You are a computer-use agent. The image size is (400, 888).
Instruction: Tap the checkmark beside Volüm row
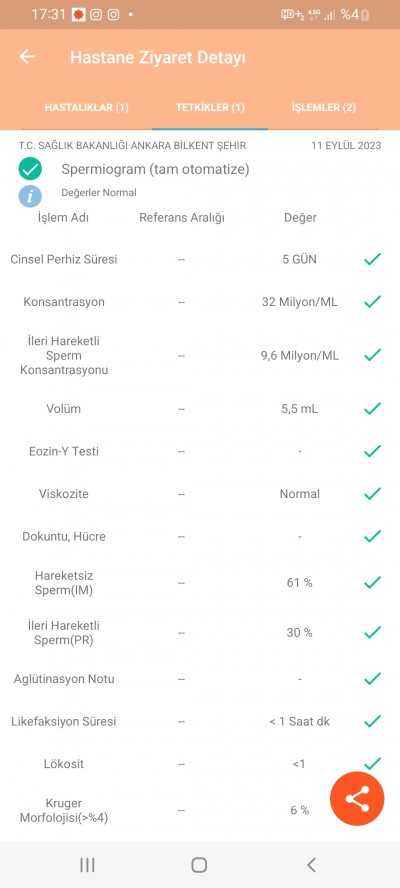pyautogui.click(x=372, y=408)
